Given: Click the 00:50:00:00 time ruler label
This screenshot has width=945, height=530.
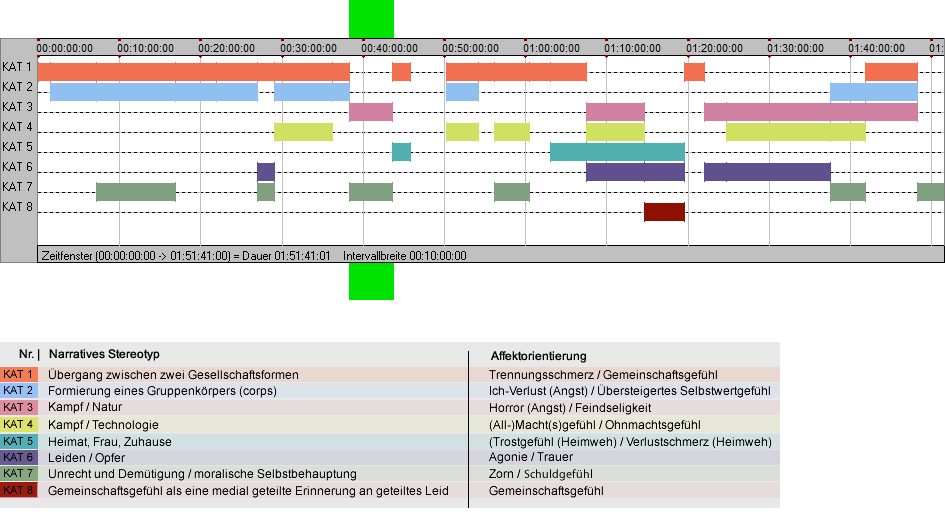Looking at the screenshot, I should tap(470, 48).
